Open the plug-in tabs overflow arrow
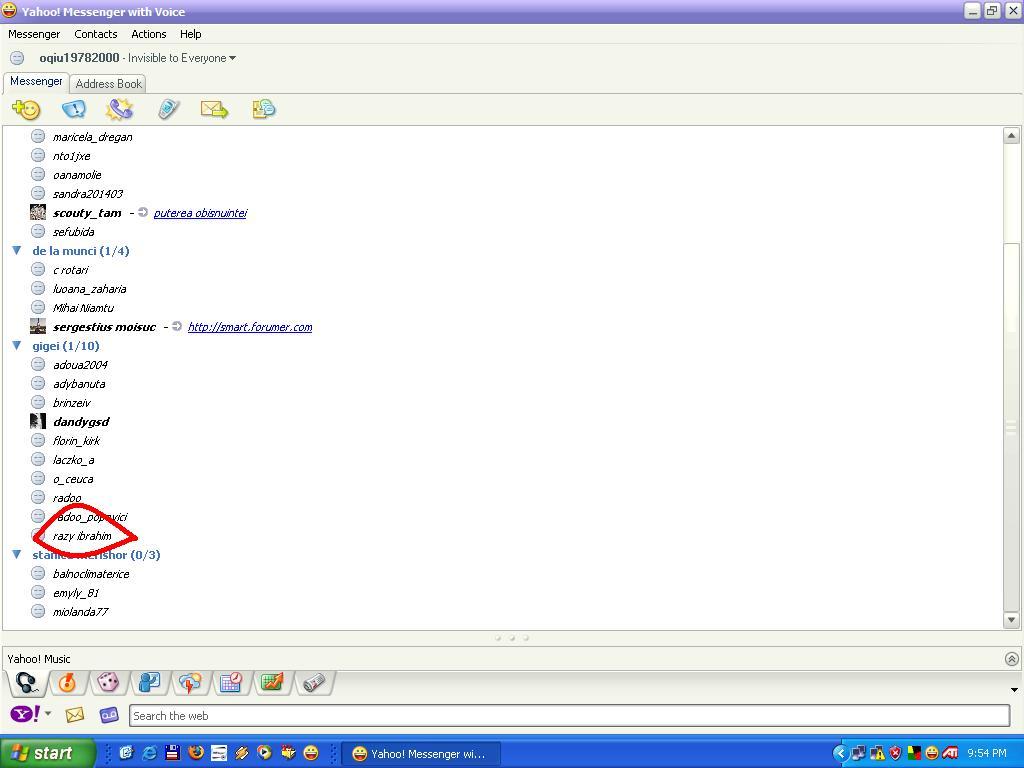The image size is (1024, 768). [x=1014, y=690]
